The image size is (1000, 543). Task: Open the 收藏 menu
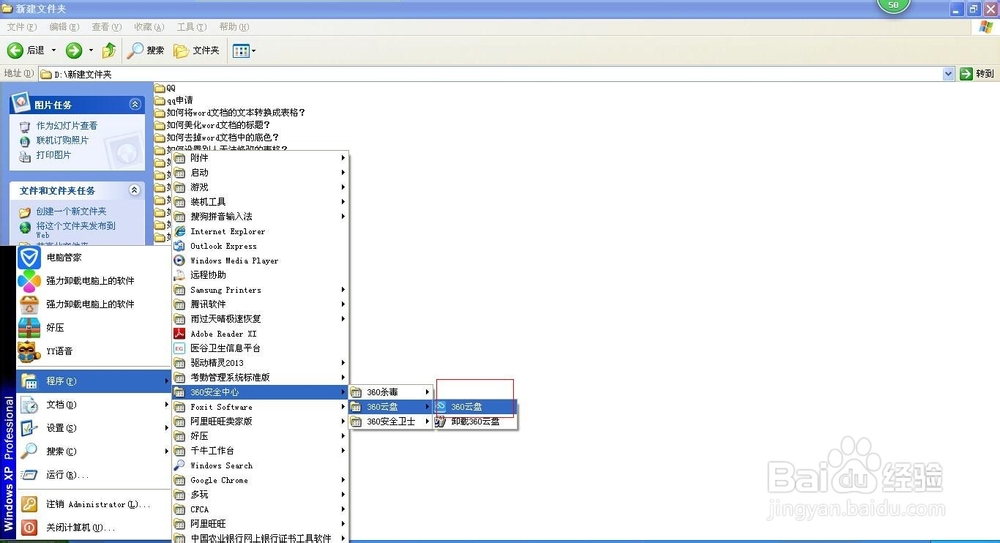point(149,27)
